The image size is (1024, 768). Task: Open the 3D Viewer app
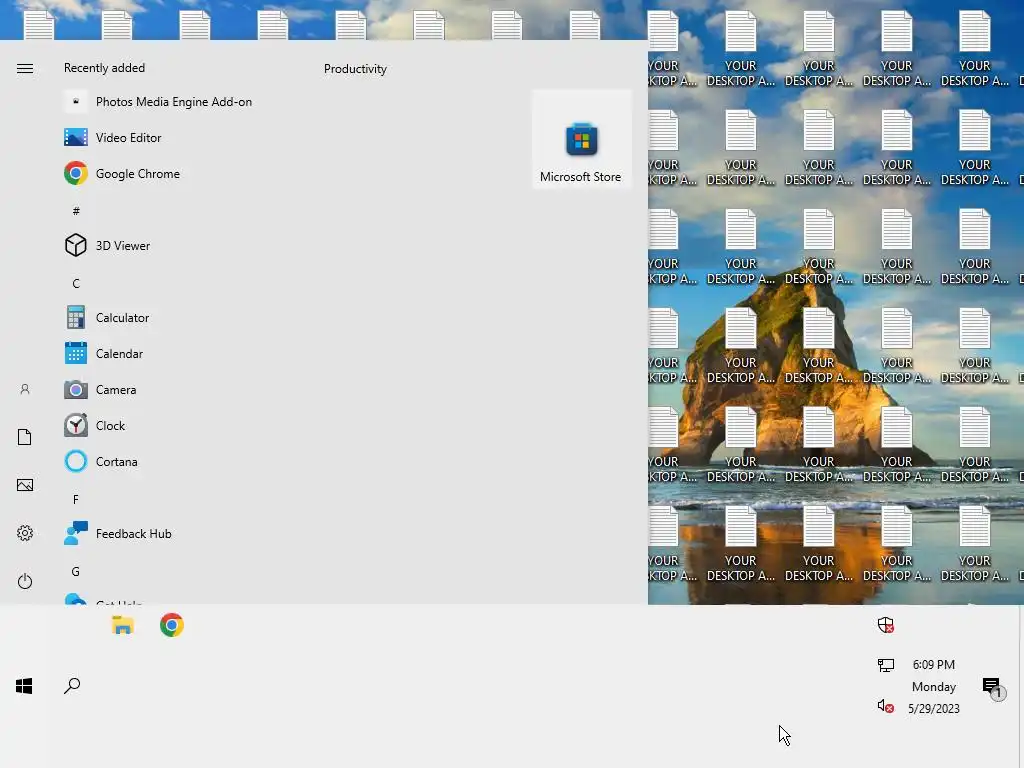click(x=108, y=246)
